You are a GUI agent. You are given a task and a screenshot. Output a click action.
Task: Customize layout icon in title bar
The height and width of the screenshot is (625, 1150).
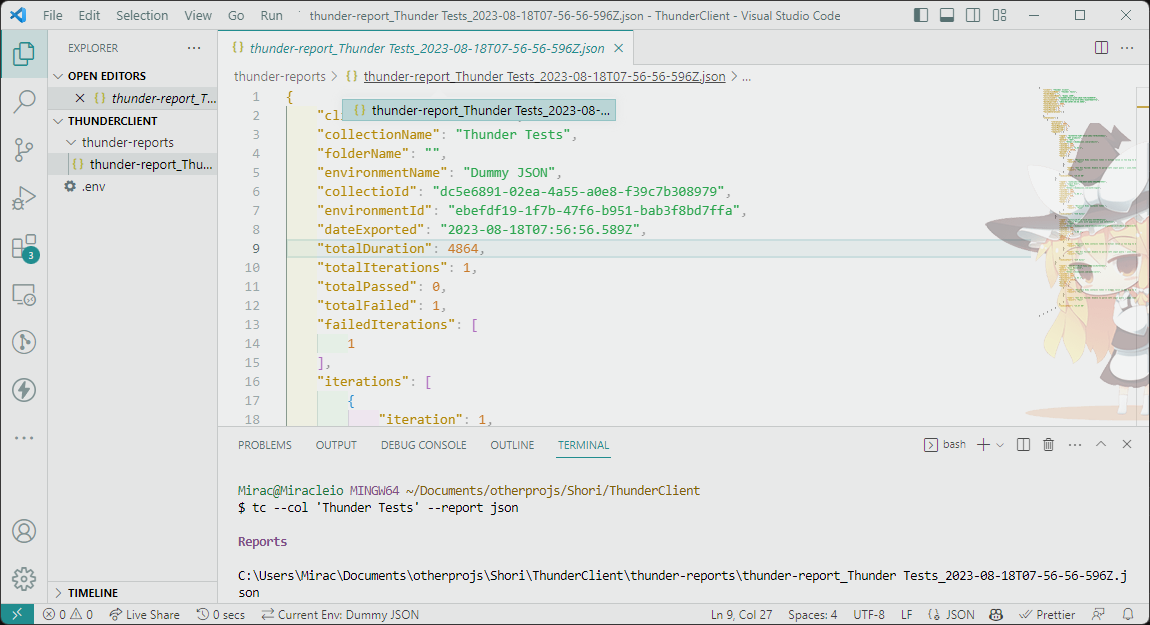click(x=1000, y=15)
